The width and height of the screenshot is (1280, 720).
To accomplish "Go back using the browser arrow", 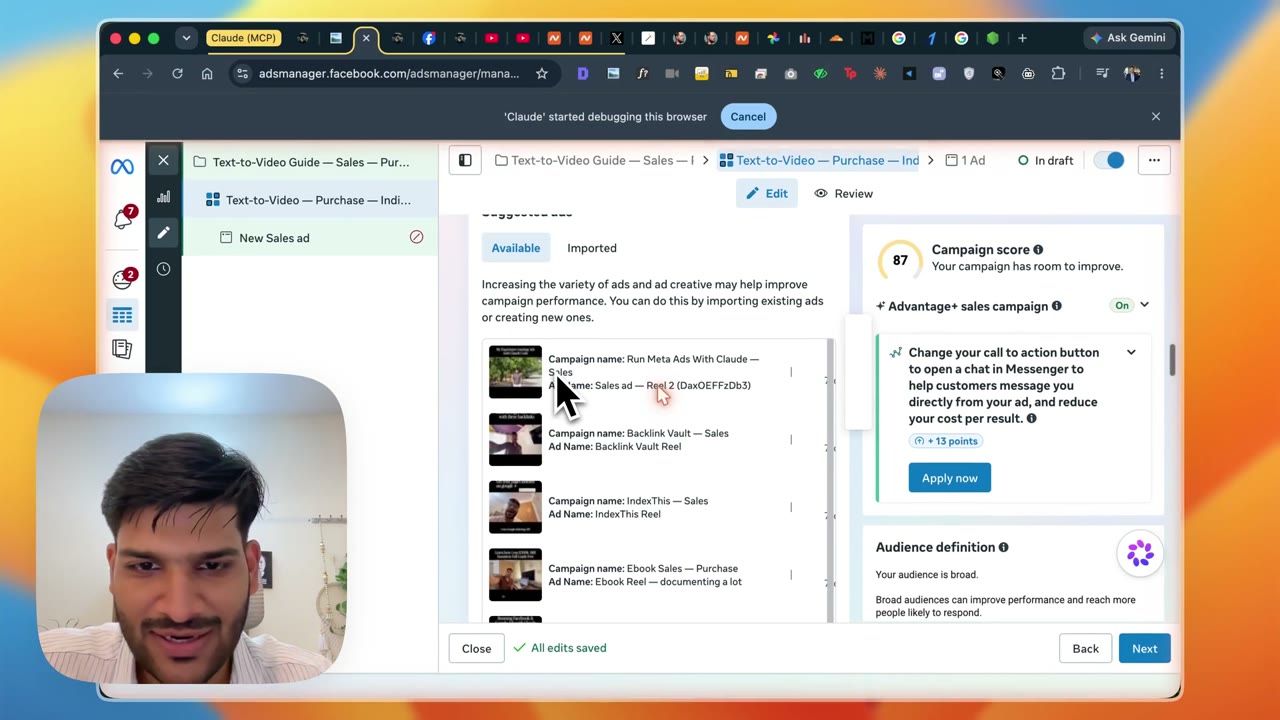I will 118,73.
